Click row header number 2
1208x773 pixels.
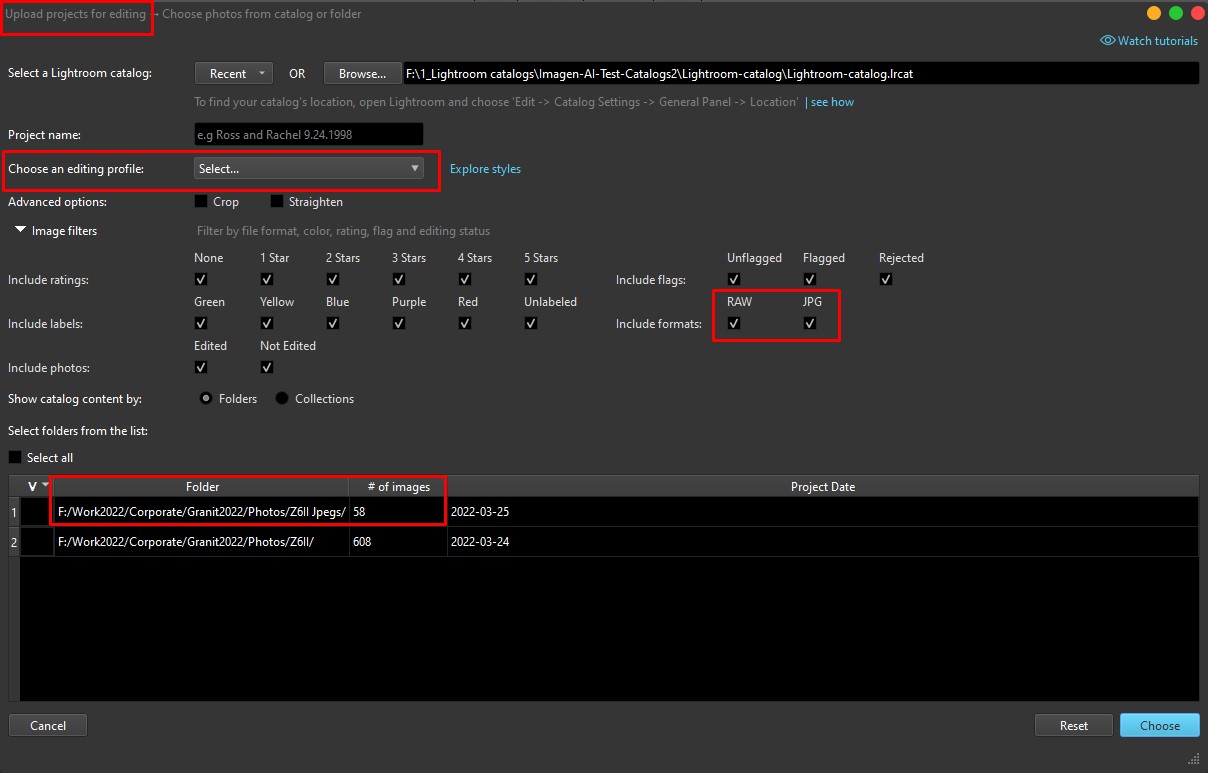pyautogui.click(x=14, y=542)
